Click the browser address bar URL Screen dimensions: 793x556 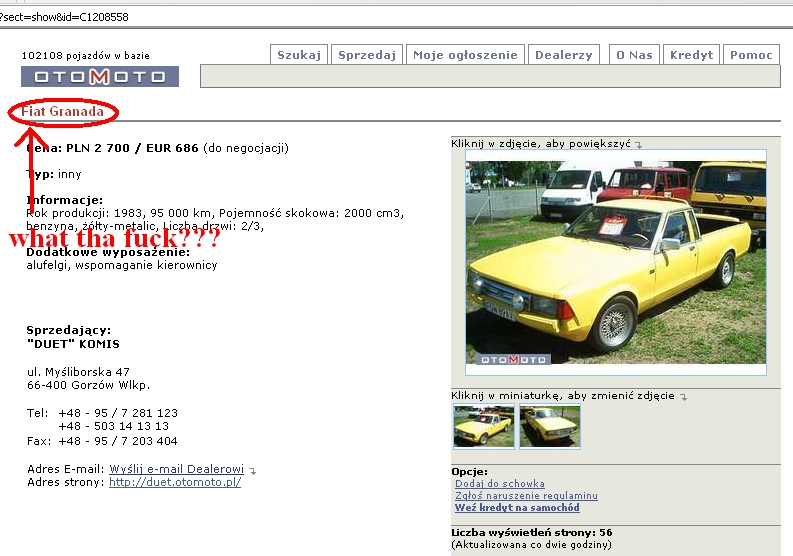(64, 17)
